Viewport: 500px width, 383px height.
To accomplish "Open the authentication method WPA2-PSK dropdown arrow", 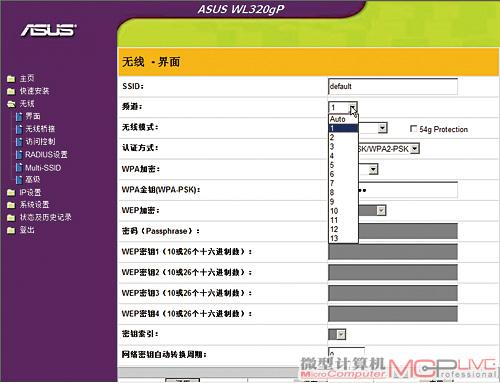I will [x=414, y=149].
